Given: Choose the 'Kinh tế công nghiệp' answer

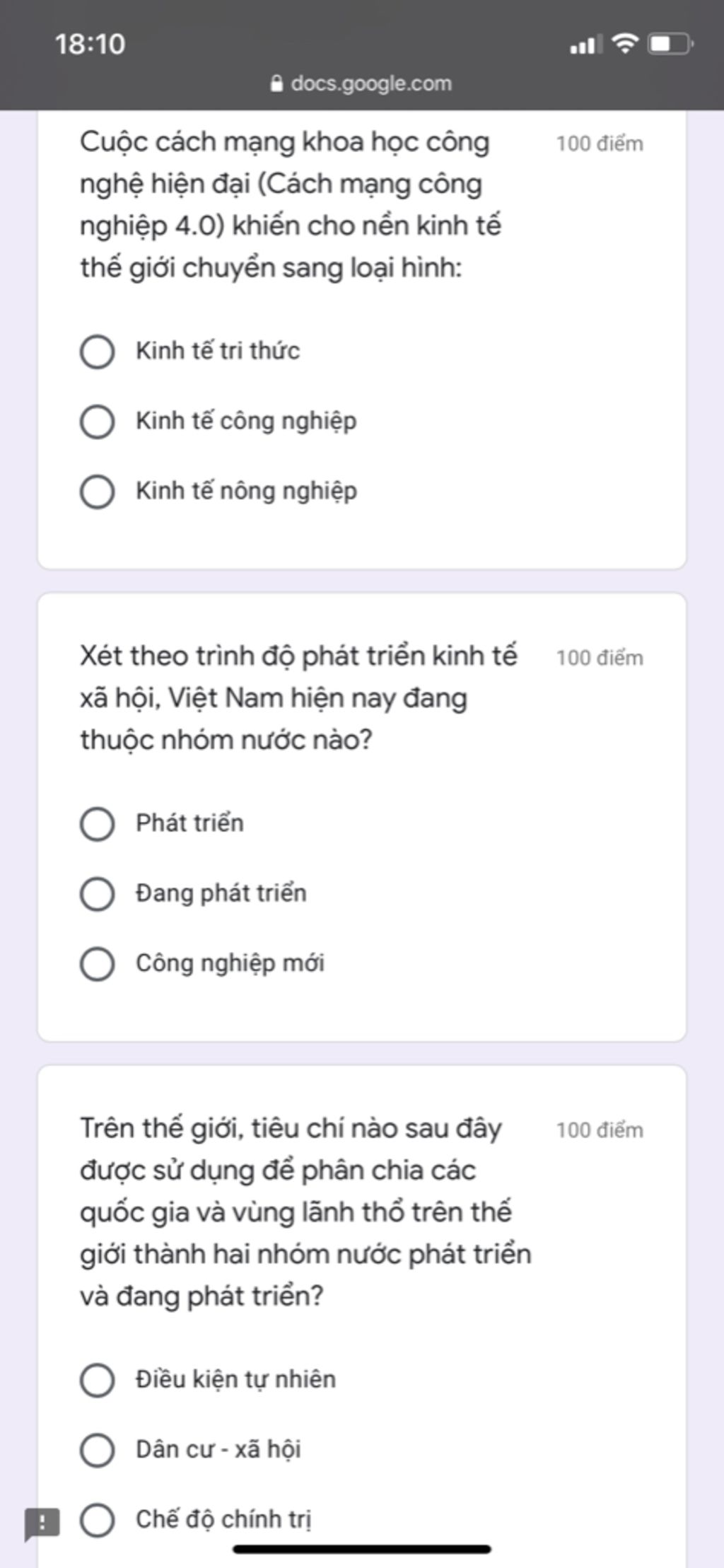Looking at the screenshot, I should click(x=98, y=422).
